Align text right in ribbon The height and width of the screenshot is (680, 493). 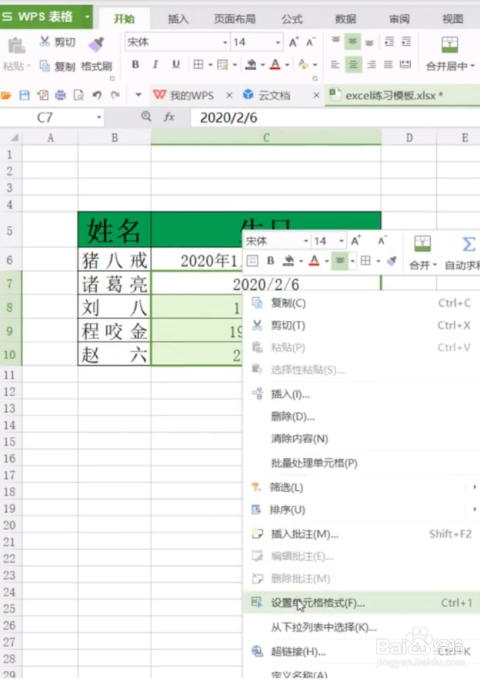point(371,65)
